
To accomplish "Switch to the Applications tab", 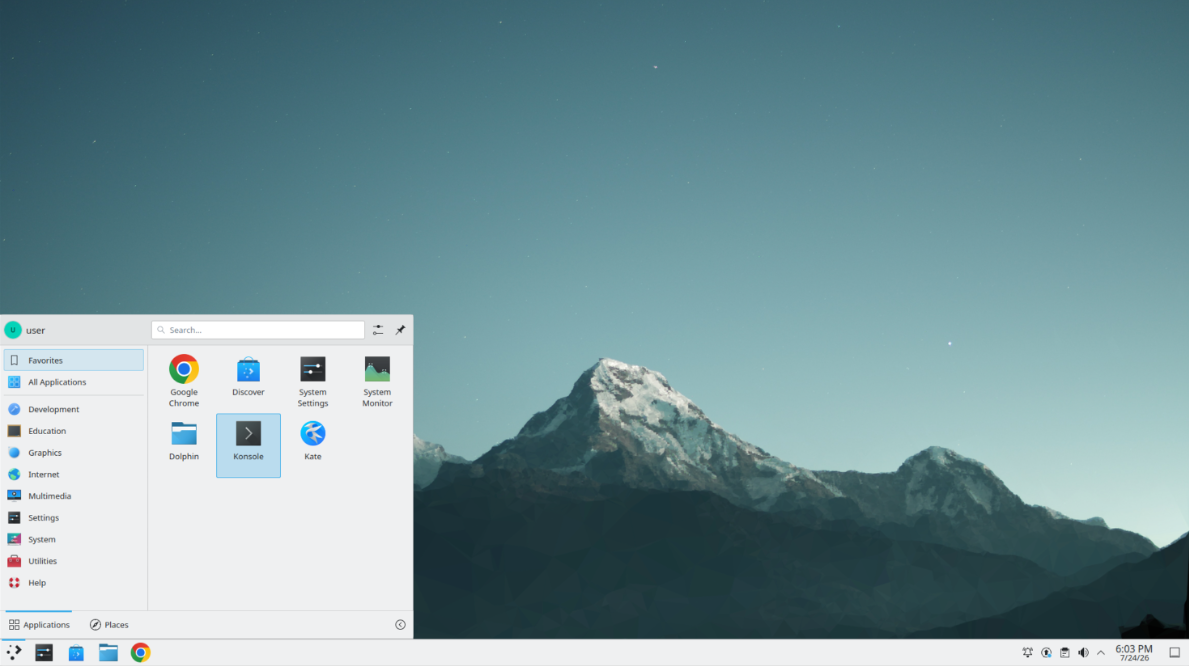I will pyautogui.click(x=39, y=625).
